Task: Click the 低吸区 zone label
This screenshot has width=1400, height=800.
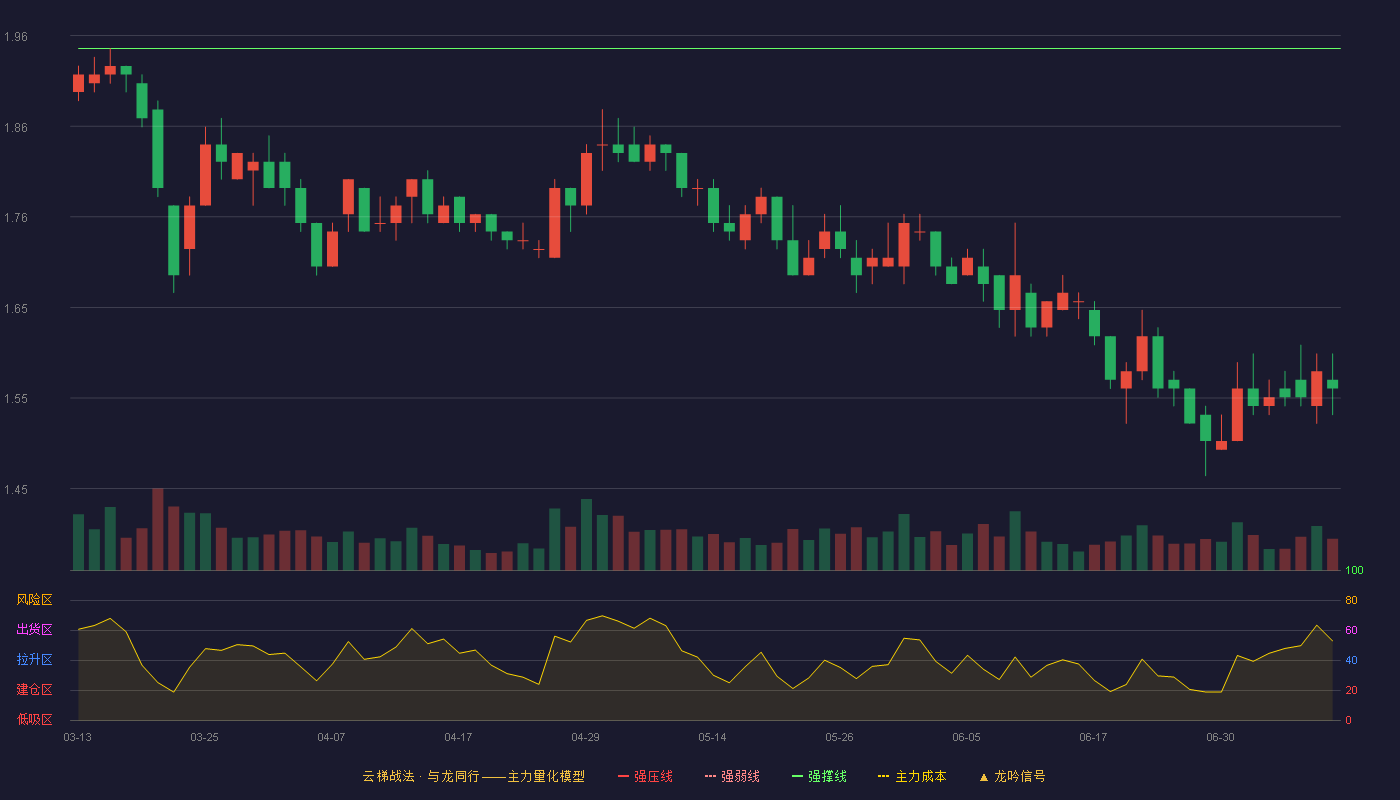Action: click(x=34, y=720)
